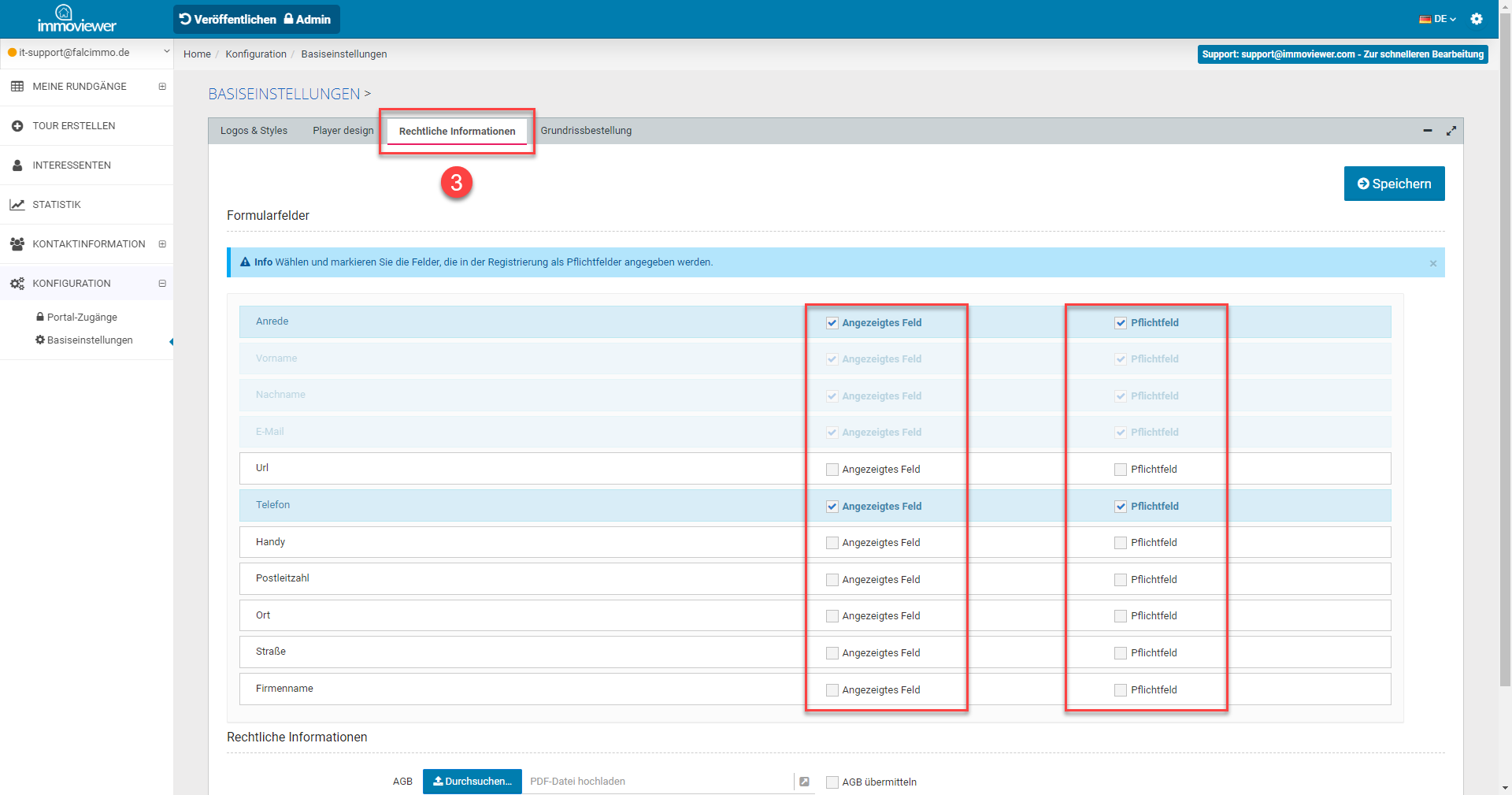Open settings gear in top bar
This screenshot has height=795, width=1512.
coord(1477,19)
